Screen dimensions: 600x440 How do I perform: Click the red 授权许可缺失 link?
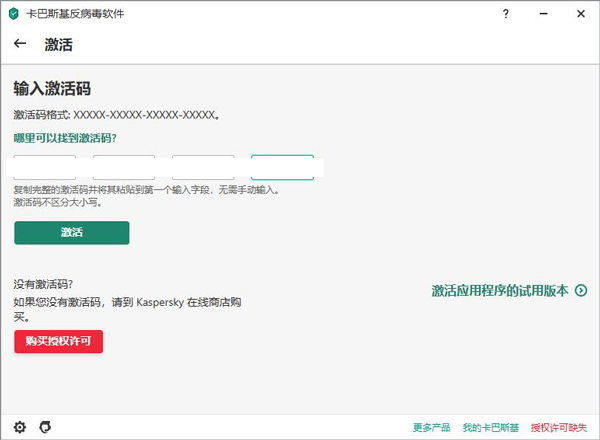[559, 427]
